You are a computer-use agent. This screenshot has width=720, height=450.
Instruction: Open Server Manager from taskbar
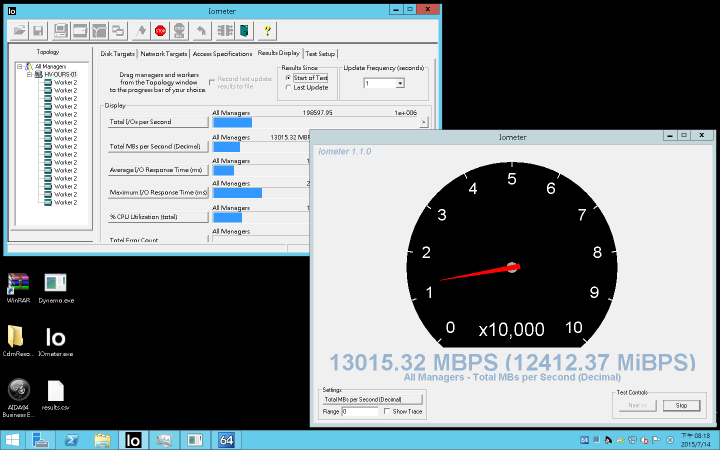(x=40, y=440)
